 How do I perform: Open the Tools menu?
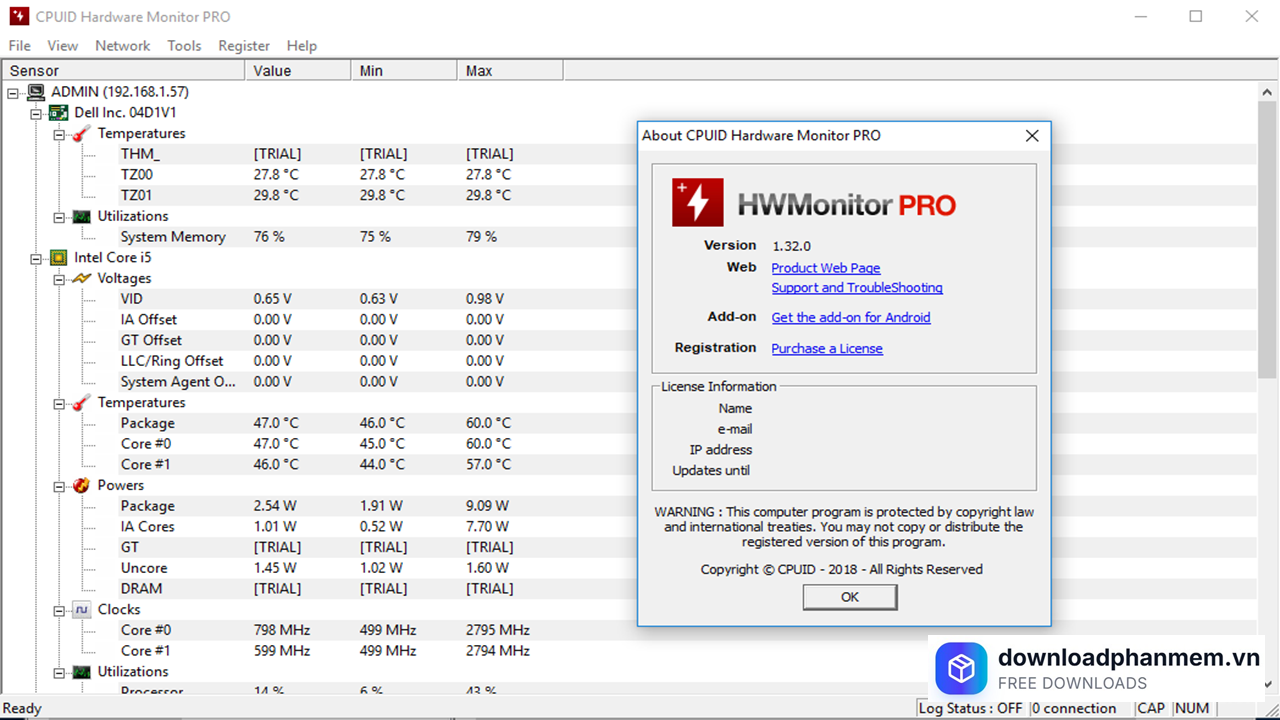[184, 45]
